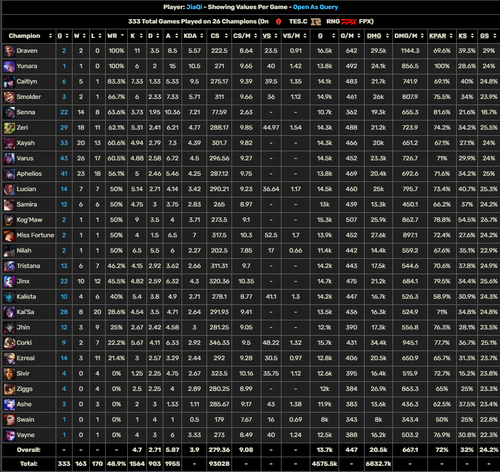Click the Sivir champion icon
The image size is (500, 472).
pos(9,373)
